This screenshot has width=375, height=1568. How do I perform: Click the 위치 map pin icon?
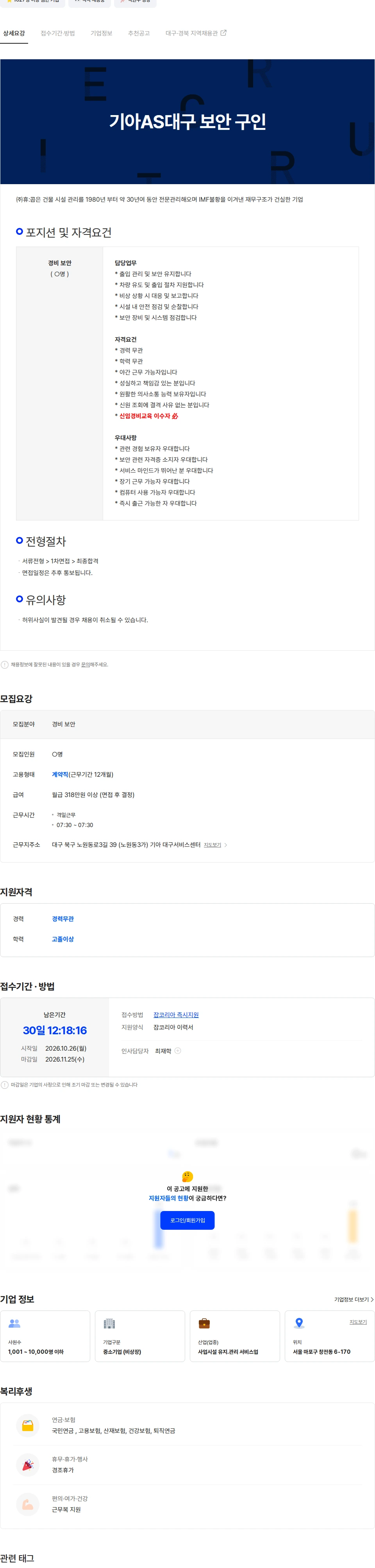tap(299, 1323)
